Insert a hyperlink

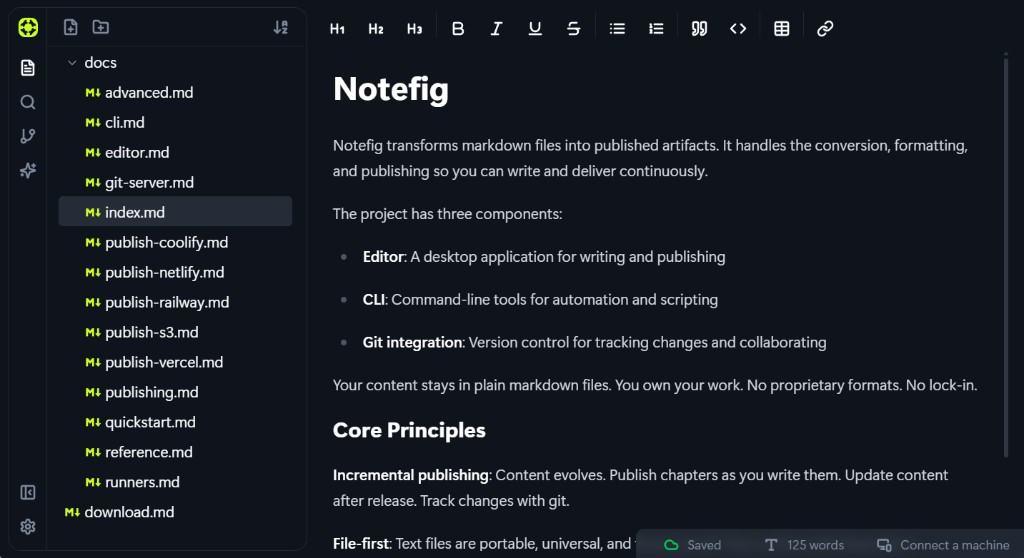click(x=825, y=29)
